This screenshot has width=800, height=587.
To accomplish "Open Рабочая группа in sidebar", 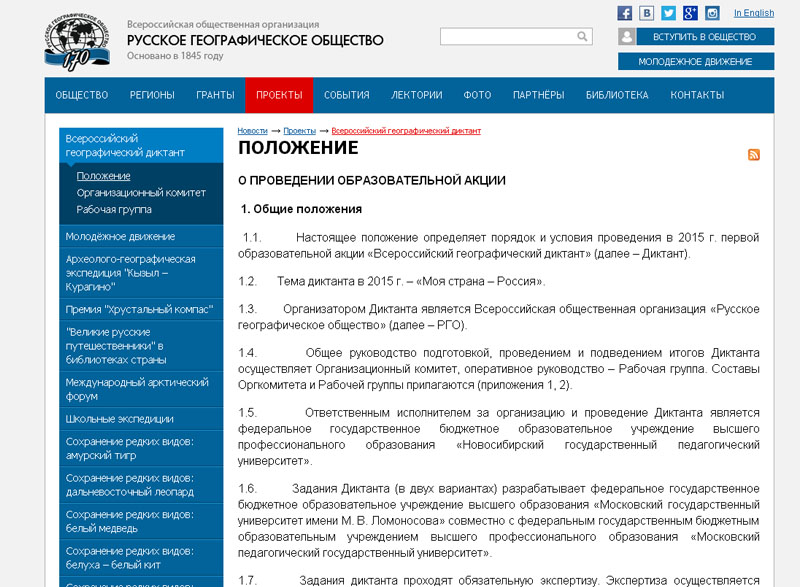I will tap(114, 210).
